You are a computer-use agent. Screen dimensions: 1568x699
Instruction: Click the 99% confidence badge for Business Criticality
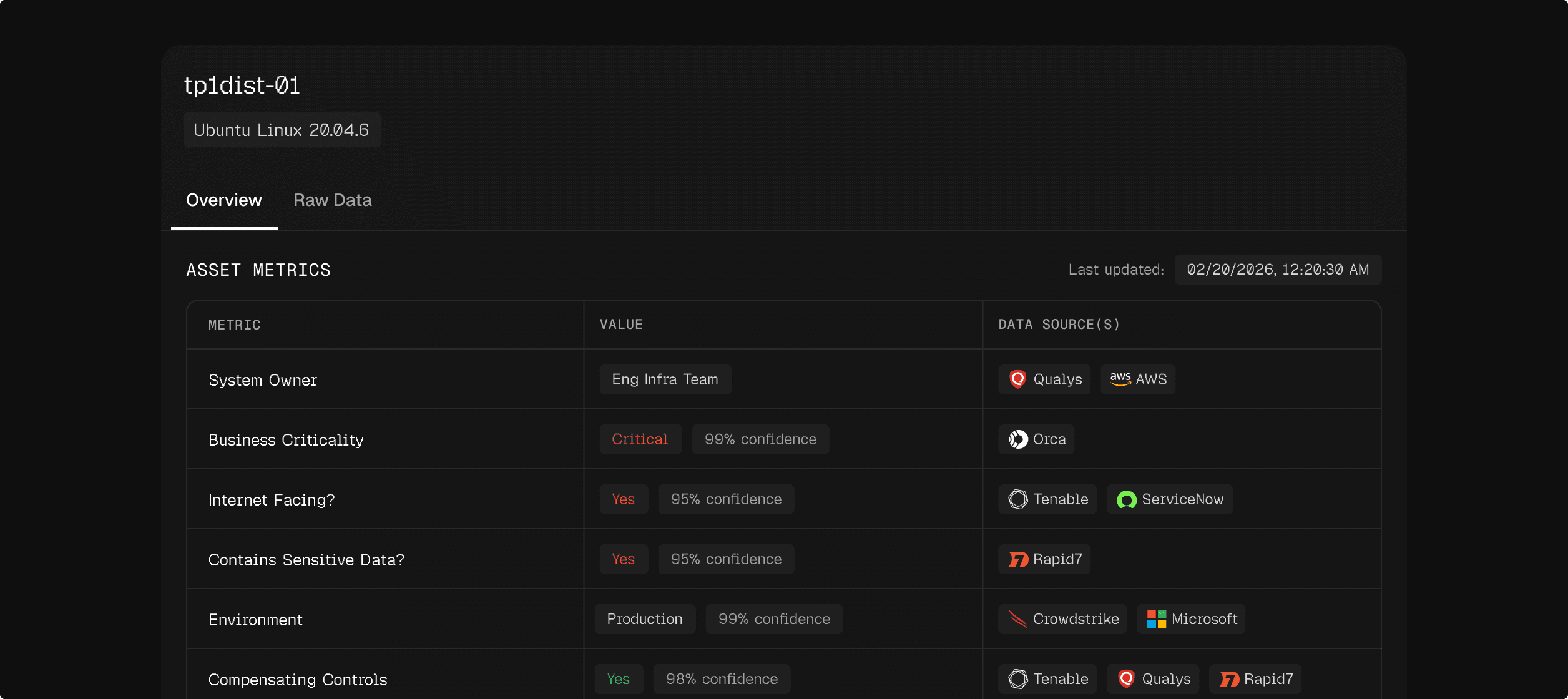point(760,439)
